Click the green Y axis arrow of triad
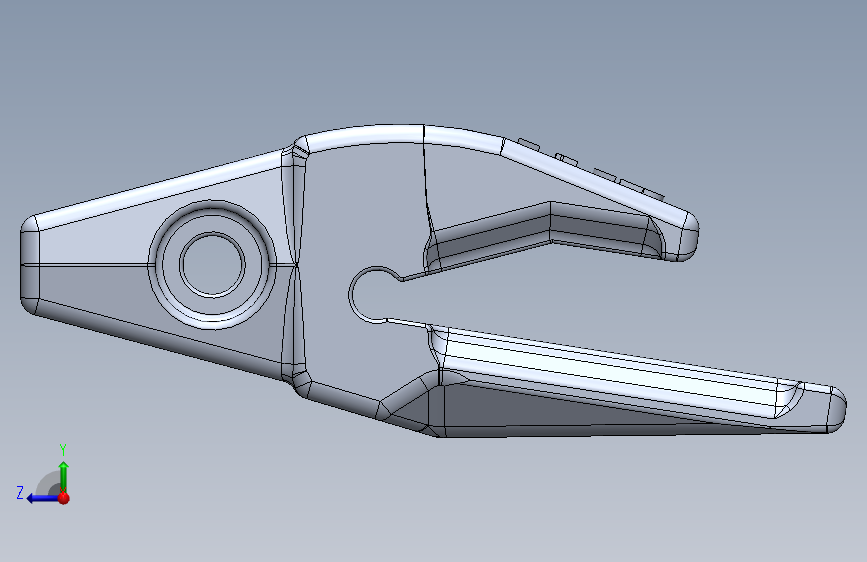The width and height of the screenshot is (867, 562). click(64, 476)
